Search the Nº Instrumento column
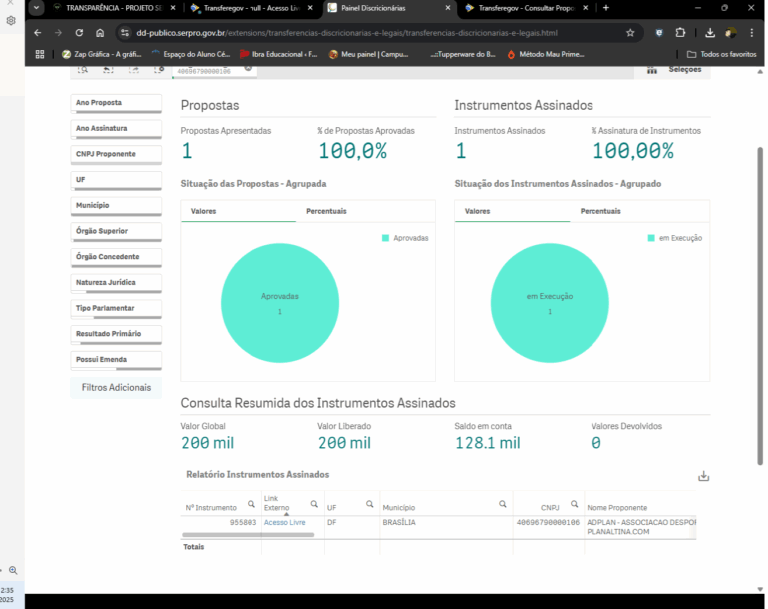This screenshot has width=768, height=609. tap(251, 504)
